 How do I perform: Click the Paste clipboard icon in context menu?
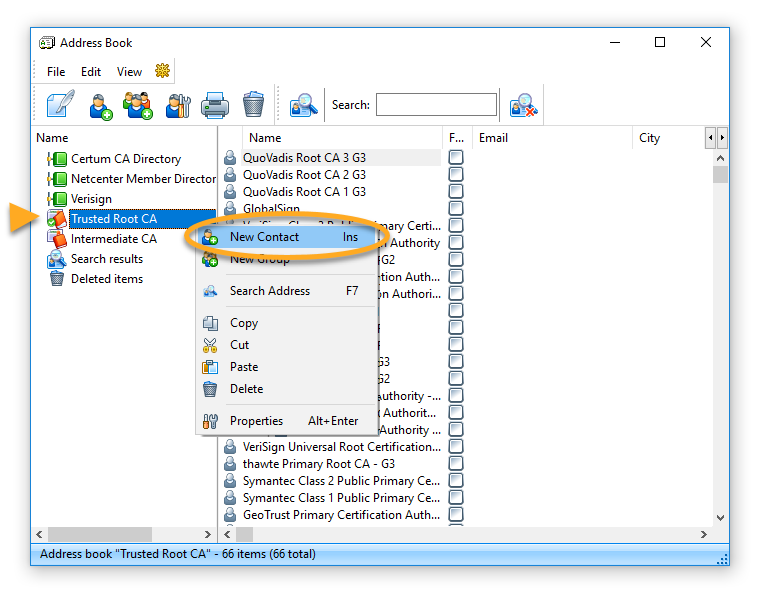pyautogui.click(x=210, y=367)
